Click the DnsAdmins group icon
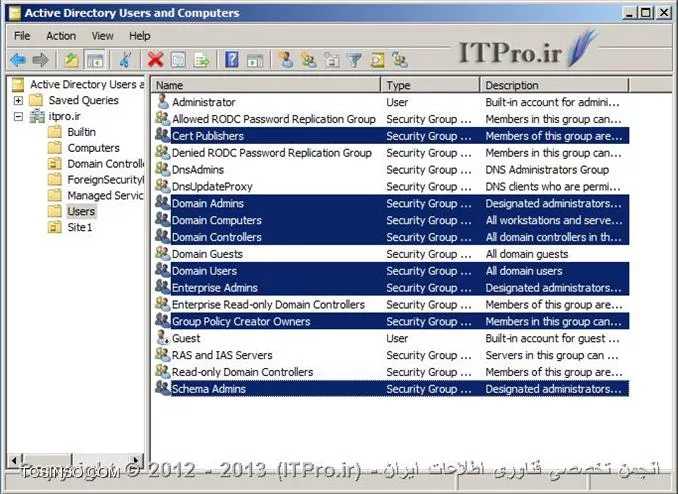This screenshot has width=678, height=494. (163, 169)
